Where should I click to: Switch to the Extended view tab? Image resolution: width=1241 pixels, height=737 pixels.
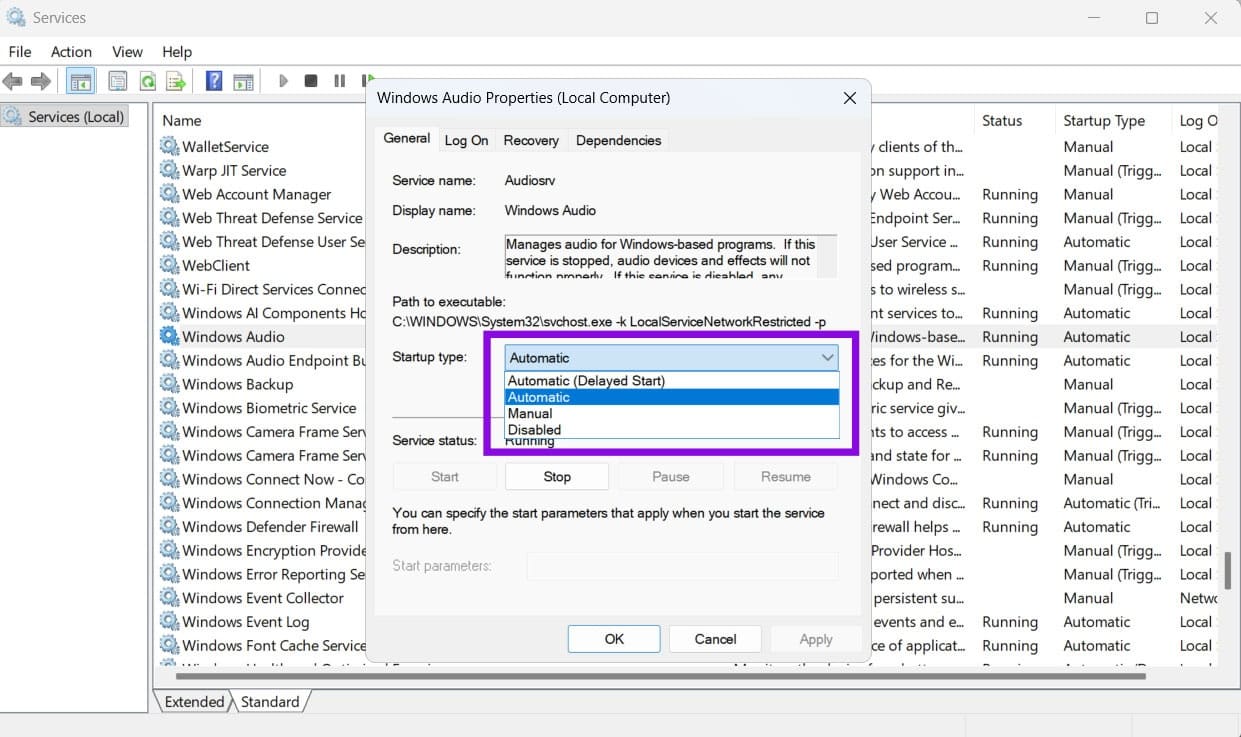click(x=194, y=702)
